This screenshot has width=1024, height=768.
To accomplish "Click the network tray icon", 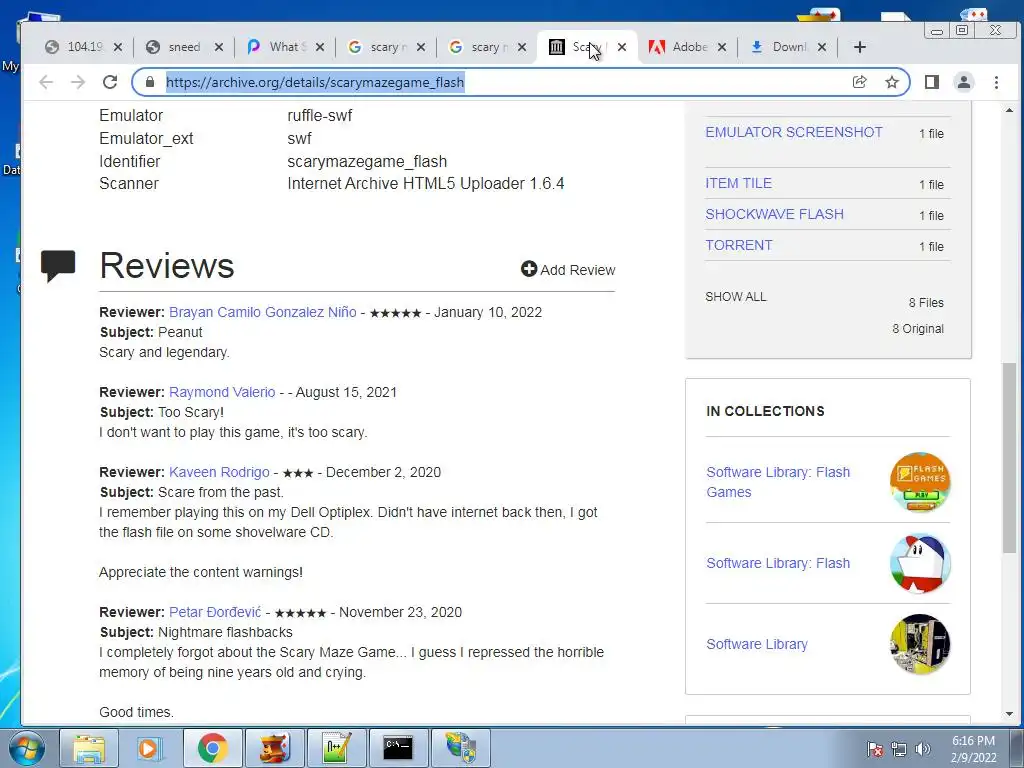I will point(899,749).
